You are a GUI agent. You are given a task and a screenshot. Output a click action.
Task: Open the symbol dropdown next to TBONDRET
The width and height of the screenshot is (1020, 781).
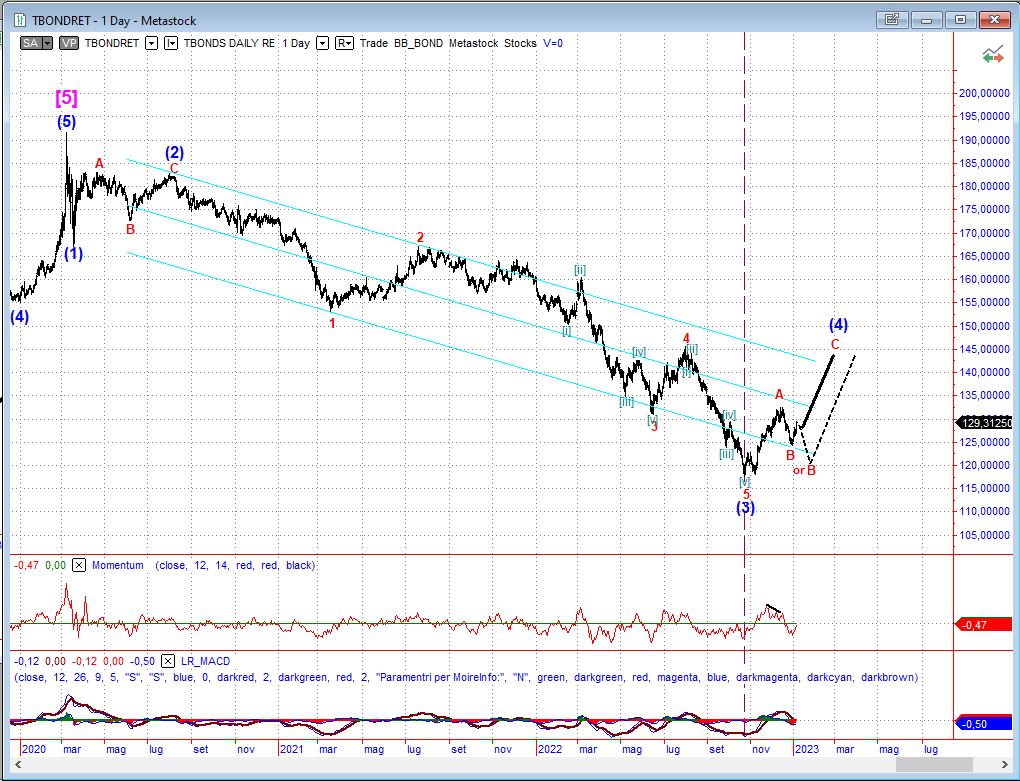[x=151, y=43]
